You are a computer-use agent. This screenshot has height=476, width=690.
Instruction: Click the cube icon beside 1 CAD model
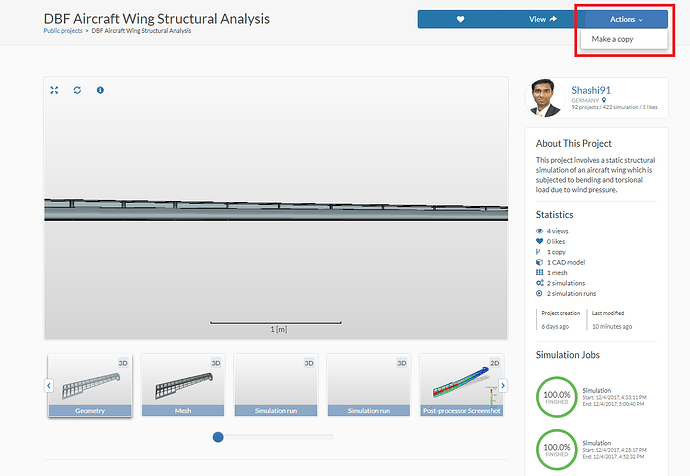coord(540,262)
